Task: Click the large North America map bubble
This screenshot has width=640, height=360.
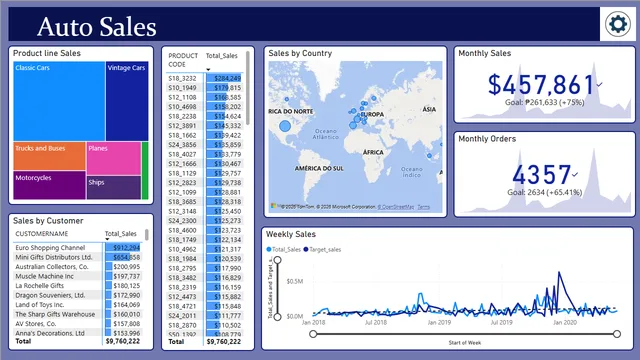Action: pyautogui.click(x=285, y=126)
